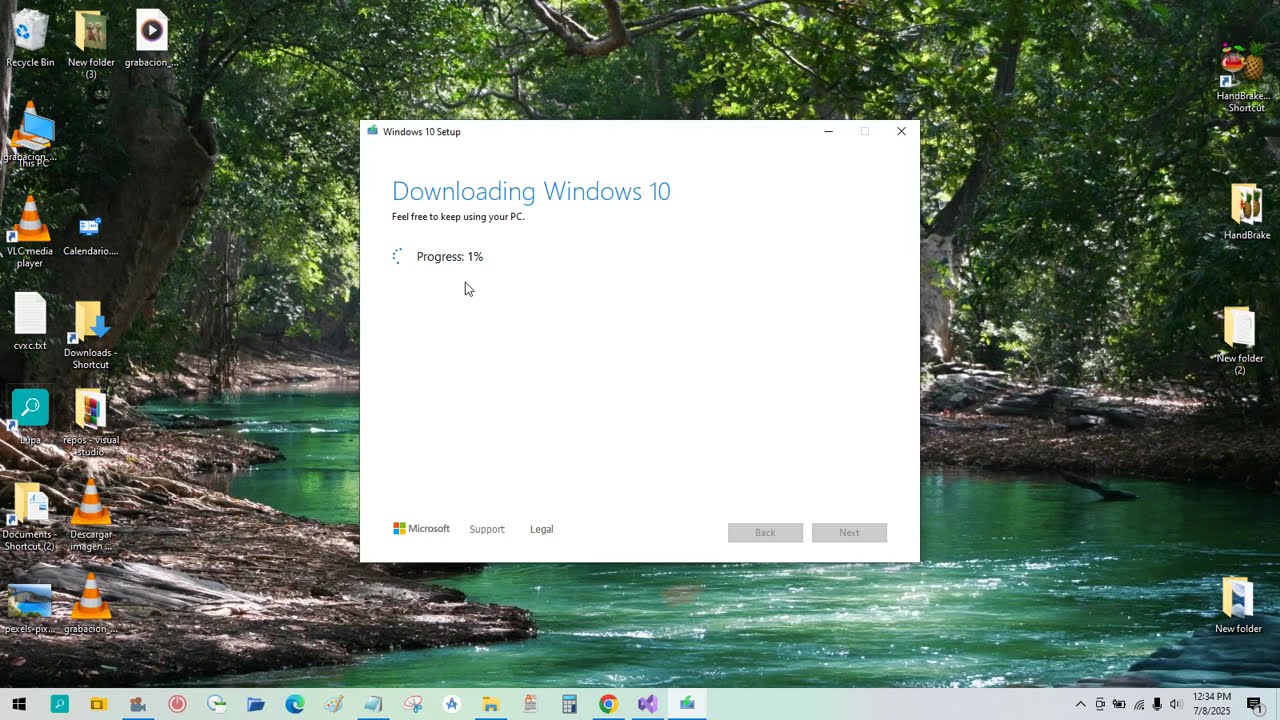Viewport: 1280px width, 720px height.
Task: Open the teal magnifier app in taskbar
Action: pos(59,704)
